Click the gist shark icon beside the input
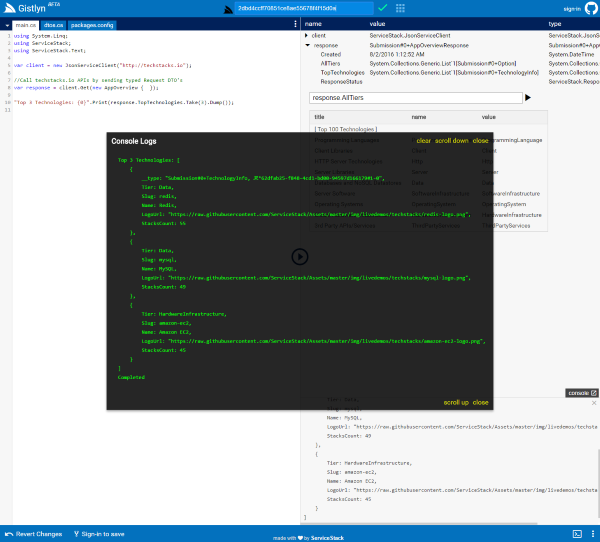Viewport: 600px width, 542px height. [228, 9]
